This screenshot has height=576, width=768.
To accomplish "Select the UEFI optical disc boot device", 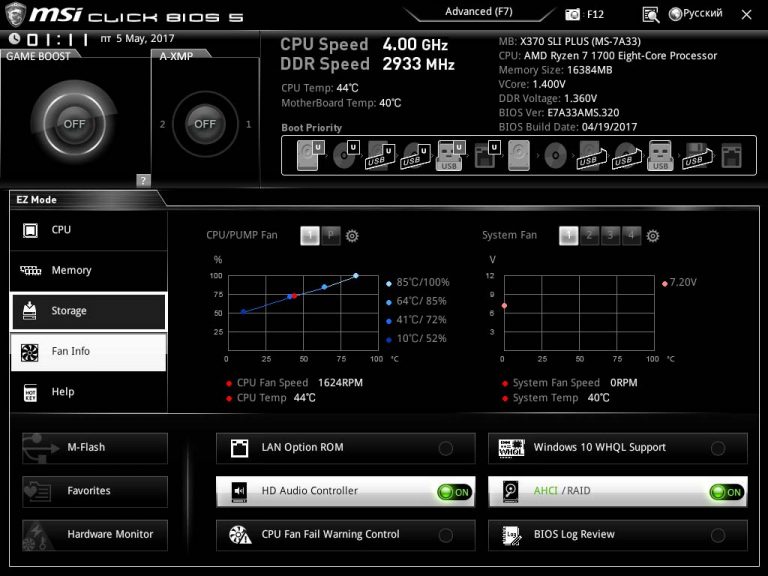I will point(345,156).
